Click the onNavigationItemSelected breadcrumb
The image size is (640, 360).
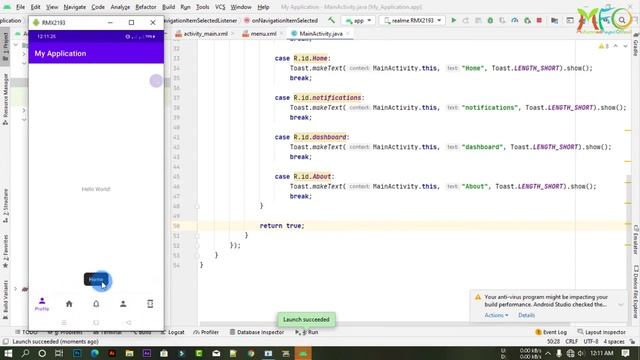(281, 20)
